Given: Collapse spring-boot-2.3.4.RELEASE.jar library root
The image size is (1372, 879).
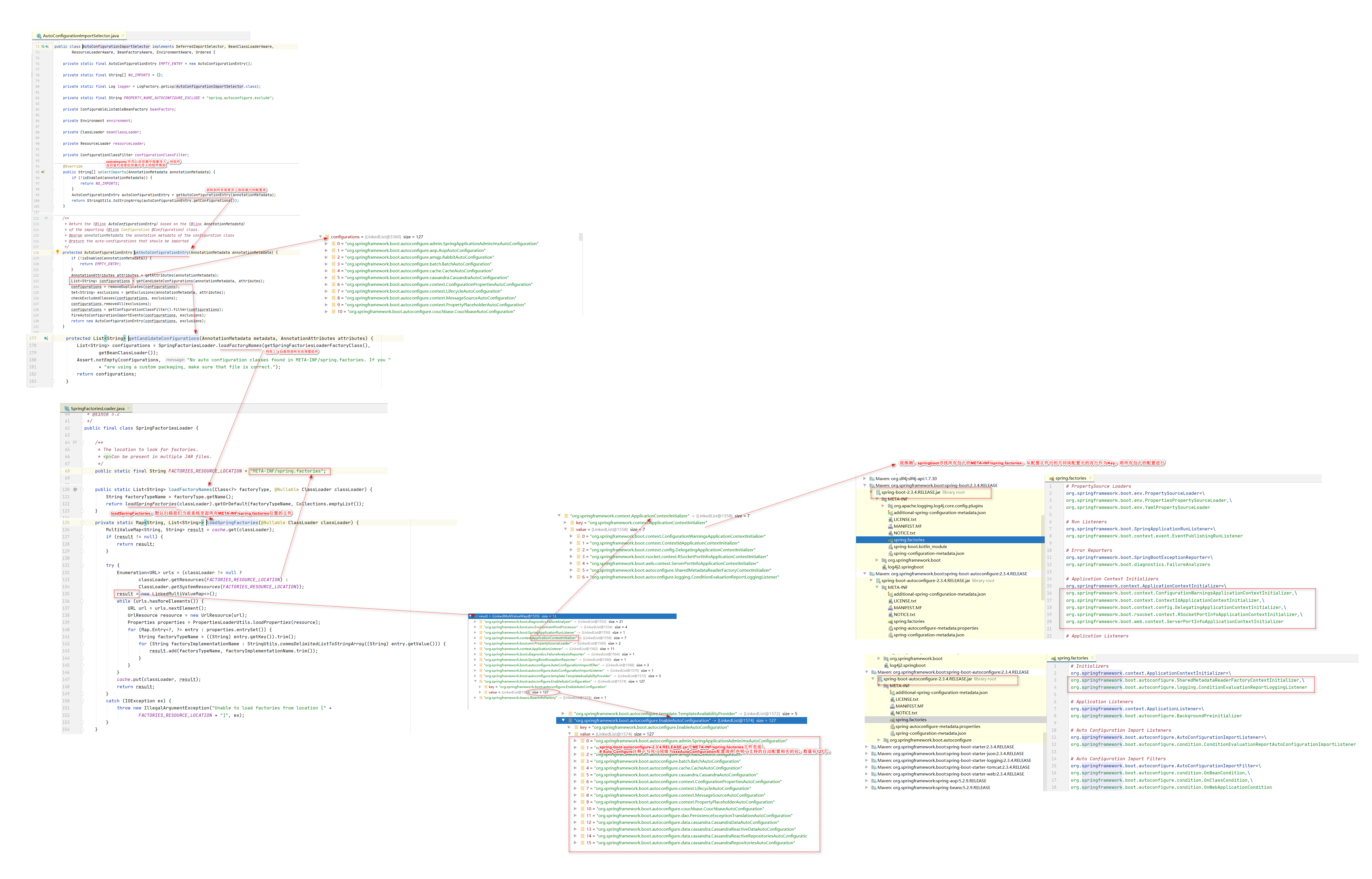Looking at the screenshot, I should pyautogui.click(x=871, y=492).
